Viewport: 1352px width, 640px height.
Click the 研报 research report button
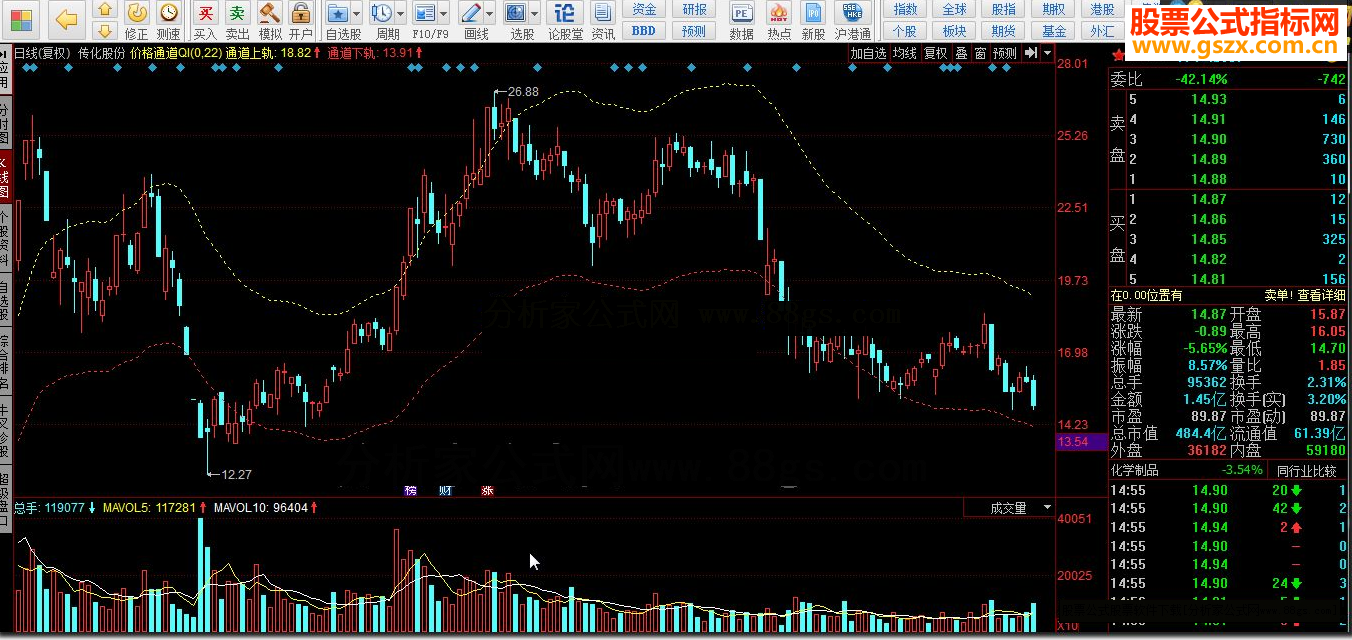click(x=694, y=9)
